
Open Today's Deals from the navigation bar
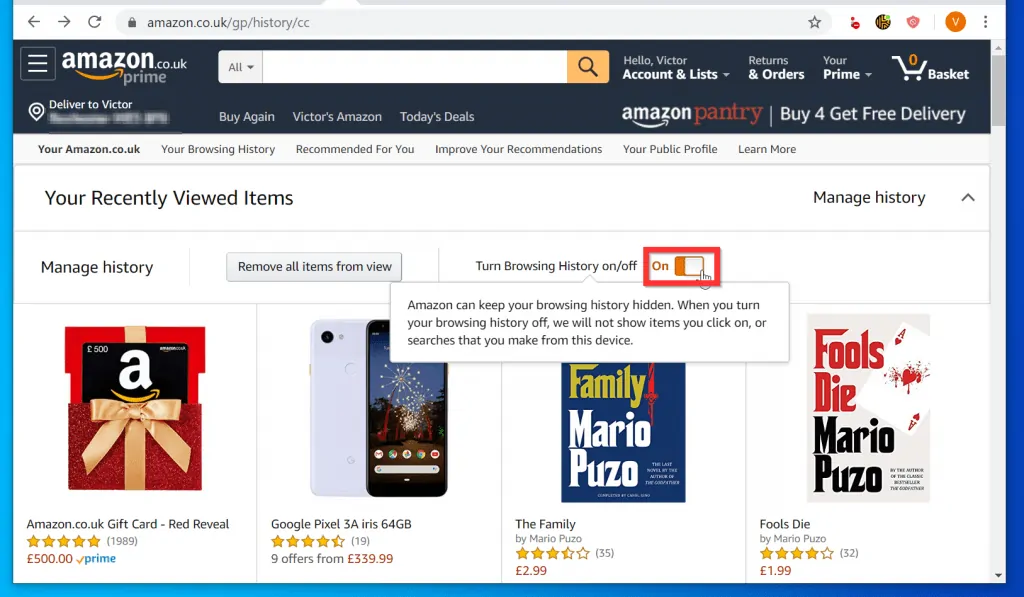click(437, 116)
